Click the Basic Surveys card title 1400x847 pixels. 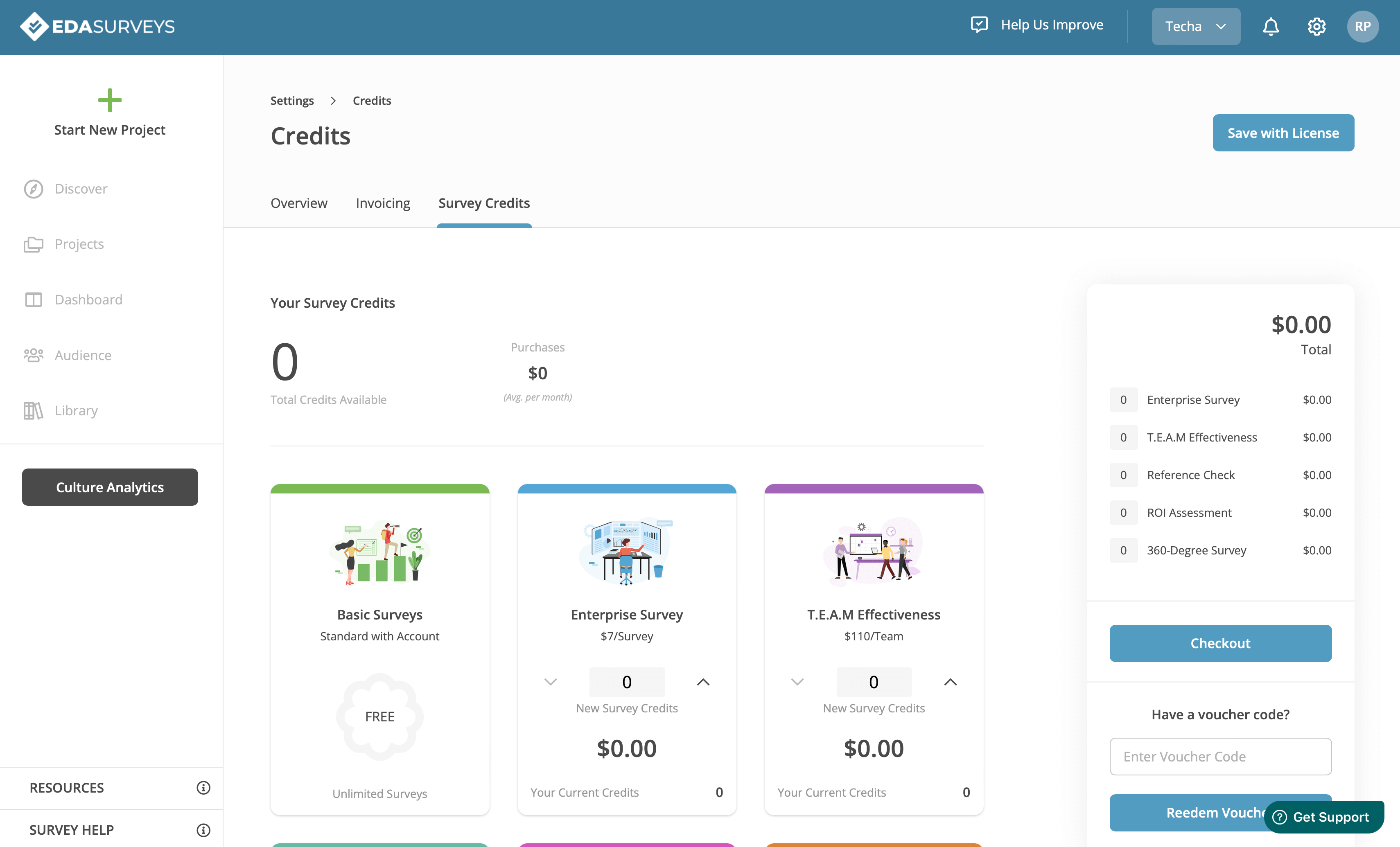[x=379, y=615]
